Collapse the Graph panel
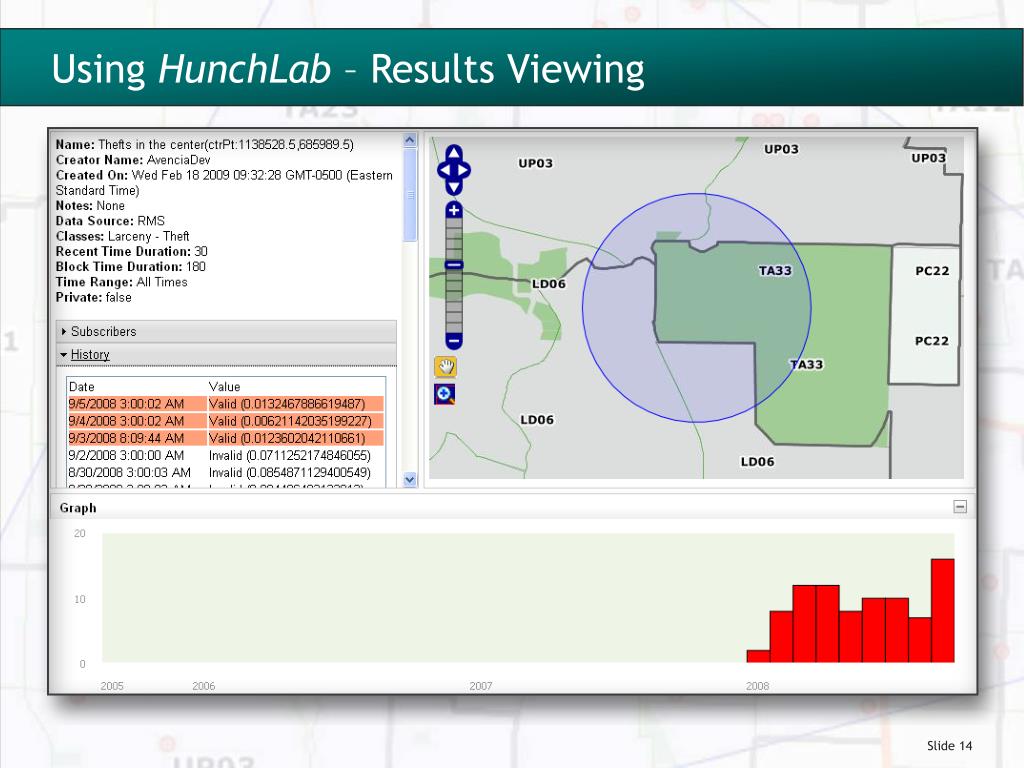Image resolution: width=1024 pixels, height=768 pixels. pos(960,507)
